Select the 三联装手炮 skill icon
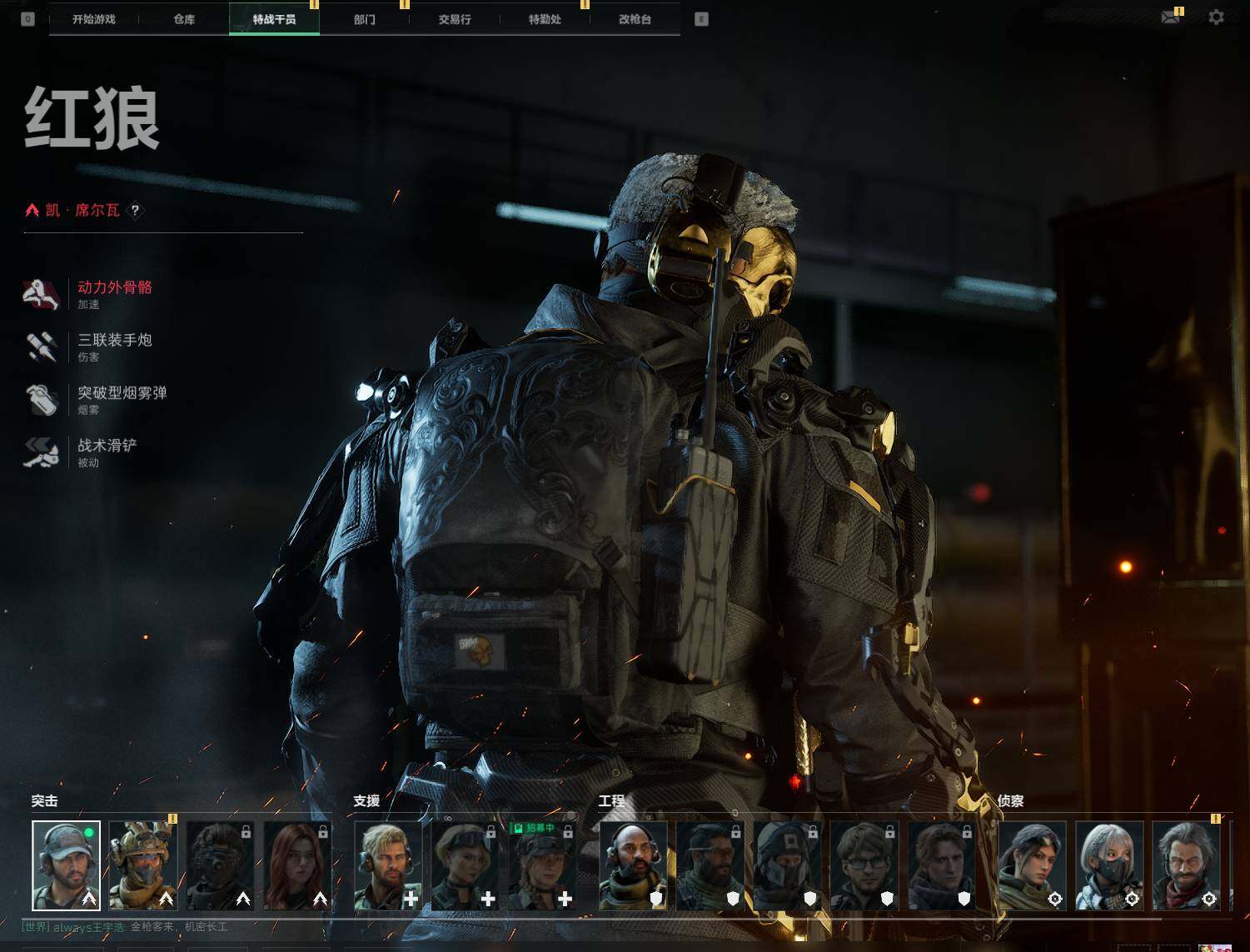The image size is (1250, 952). 41,347
